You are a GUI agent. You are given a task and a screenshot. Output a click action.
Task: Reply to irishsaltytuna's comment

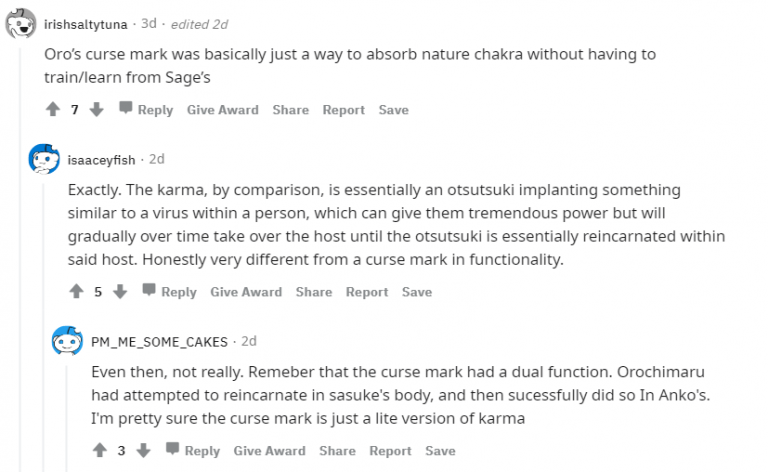click(x=146, y=110)
